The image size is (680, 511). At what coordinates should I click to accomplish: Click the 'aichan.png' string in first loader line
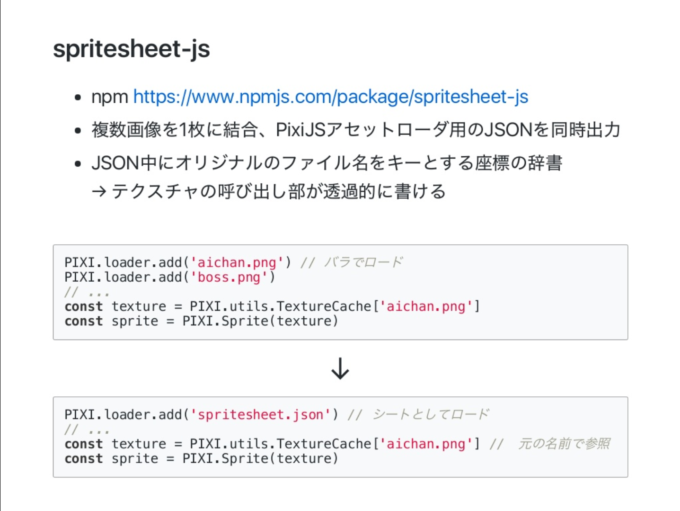[237, 262]
